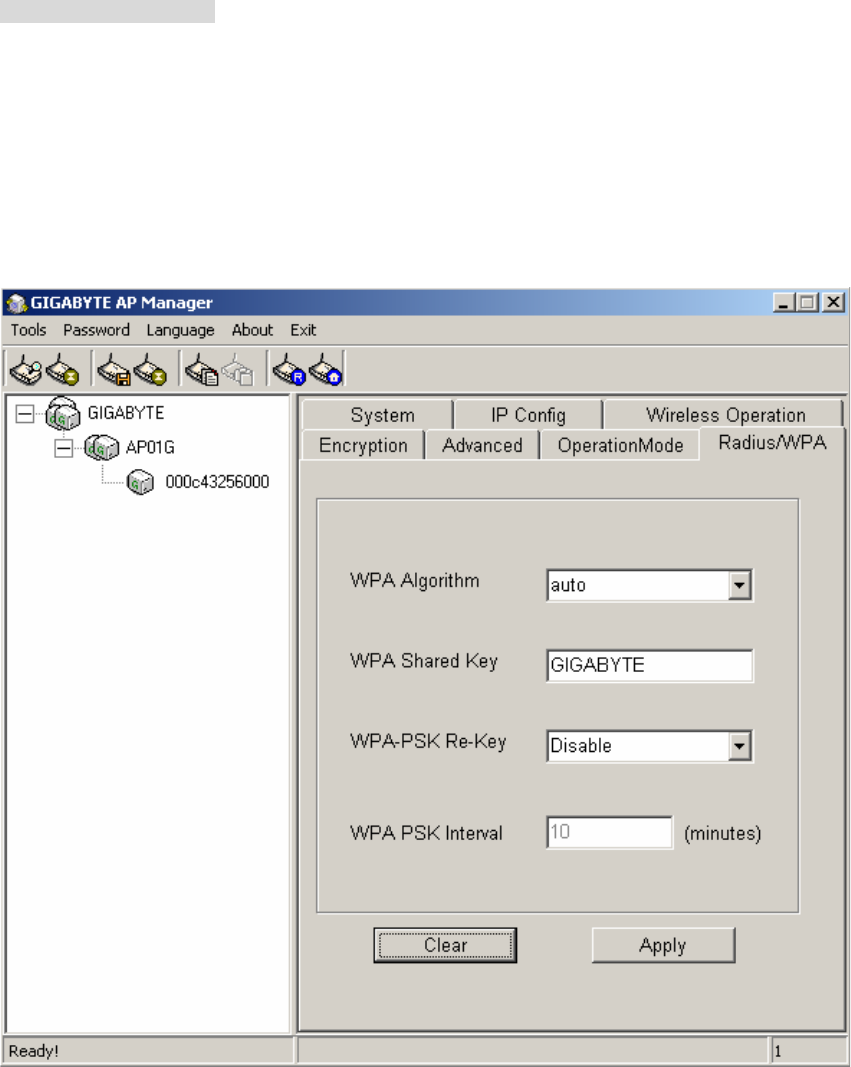Minimize the AP Manager window
Viewport: 851px width, 1067px height.
(784, 303)
